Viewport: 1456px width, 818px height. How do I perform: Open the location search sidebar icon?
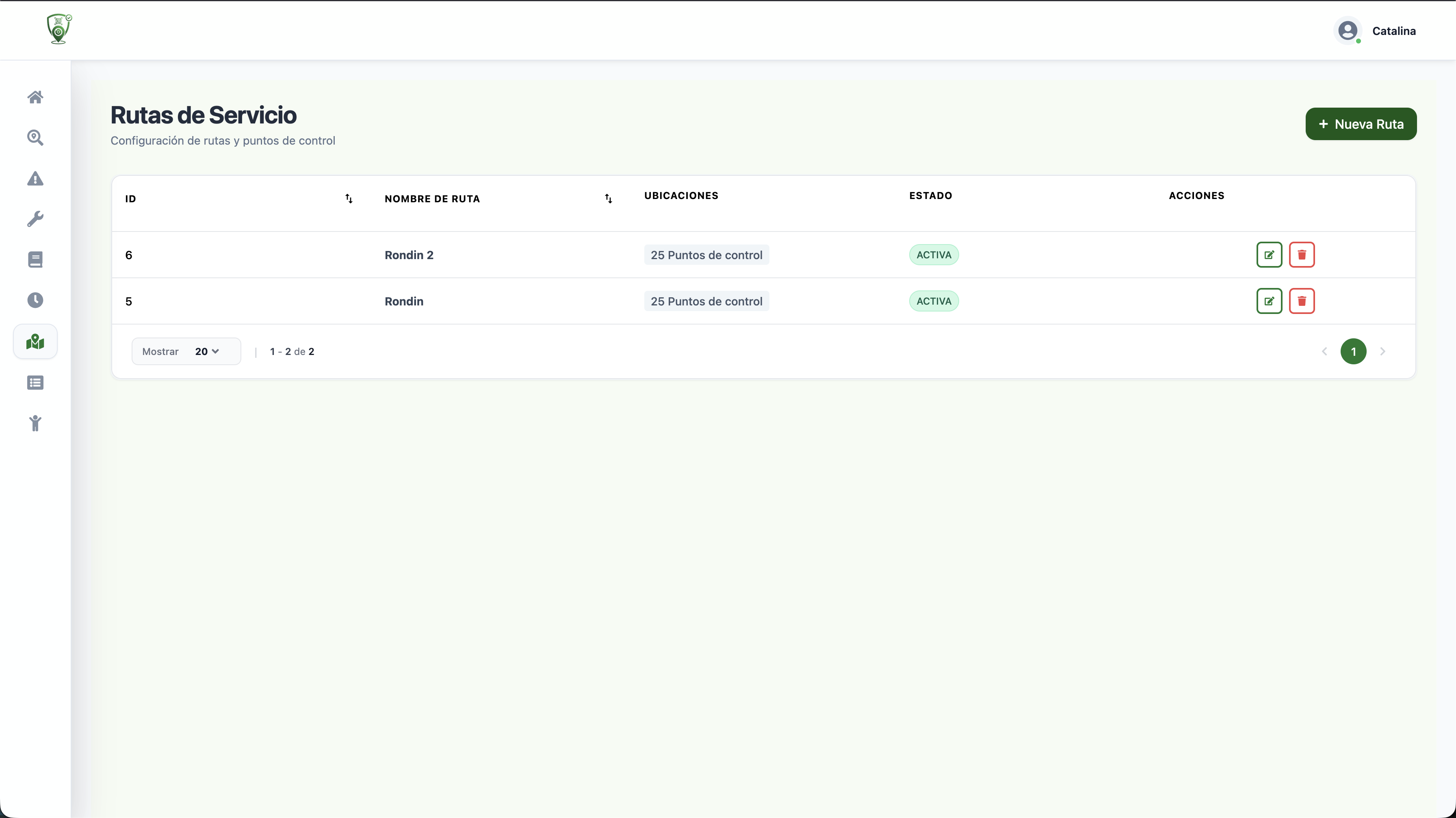point(35,138)
